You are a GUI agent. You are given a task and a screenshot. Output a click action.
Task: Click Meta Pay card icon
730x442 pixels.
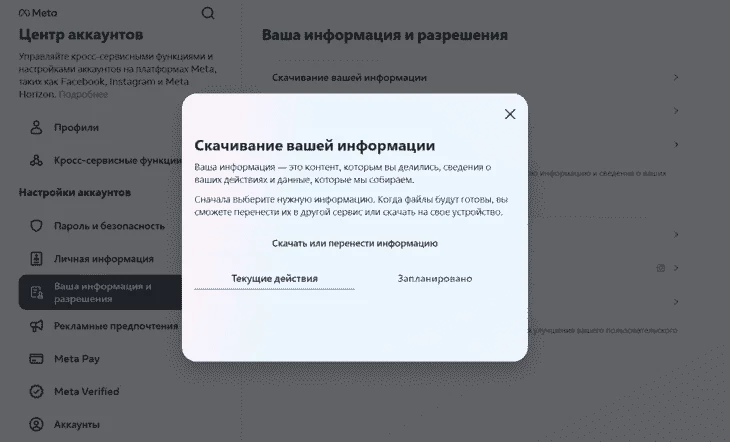click(x=36, y=359)
